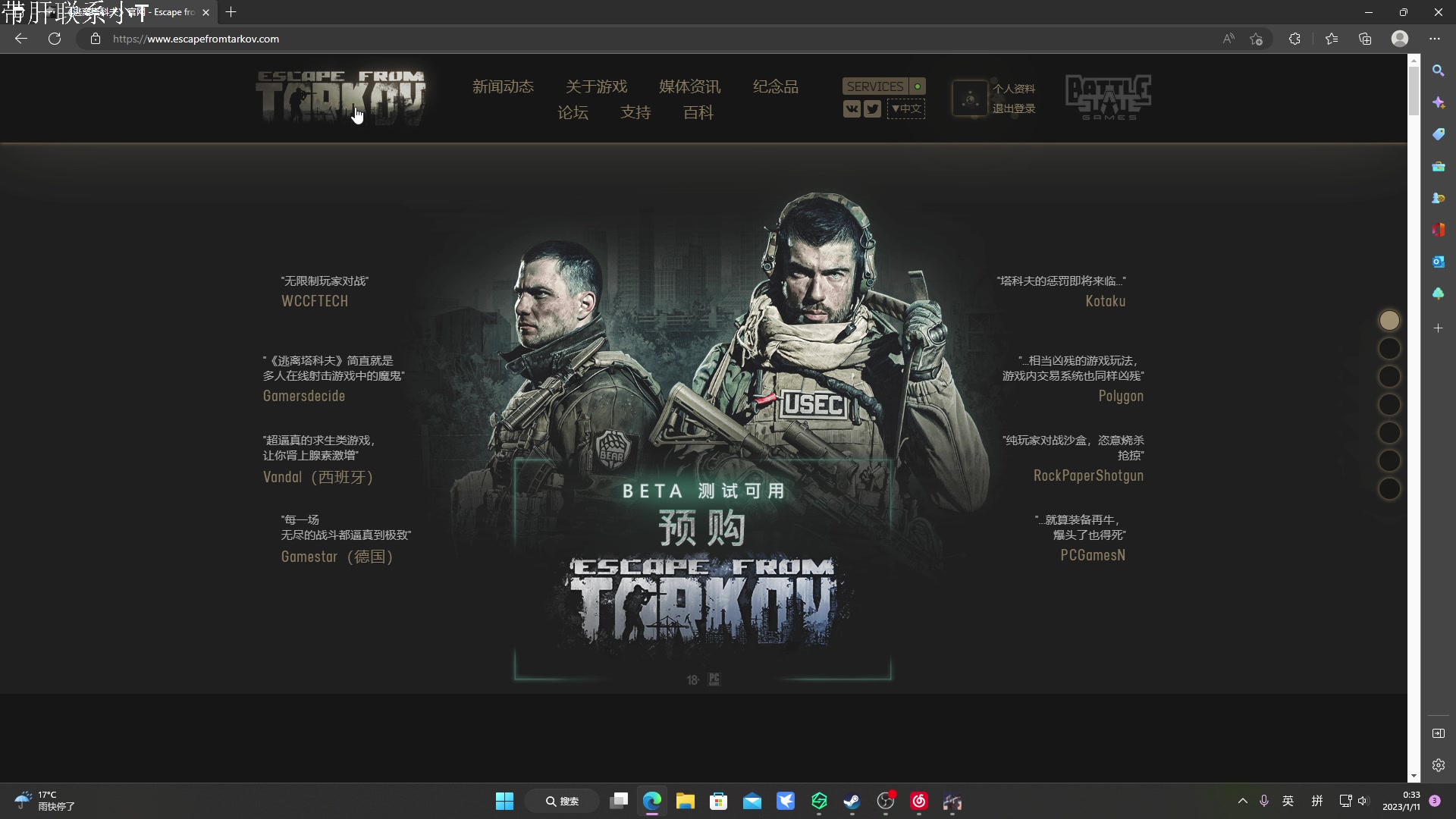Click the 退出登录 logout link
The image size is (1456, 819).
pyautogui.click(x=1014, y=108)
